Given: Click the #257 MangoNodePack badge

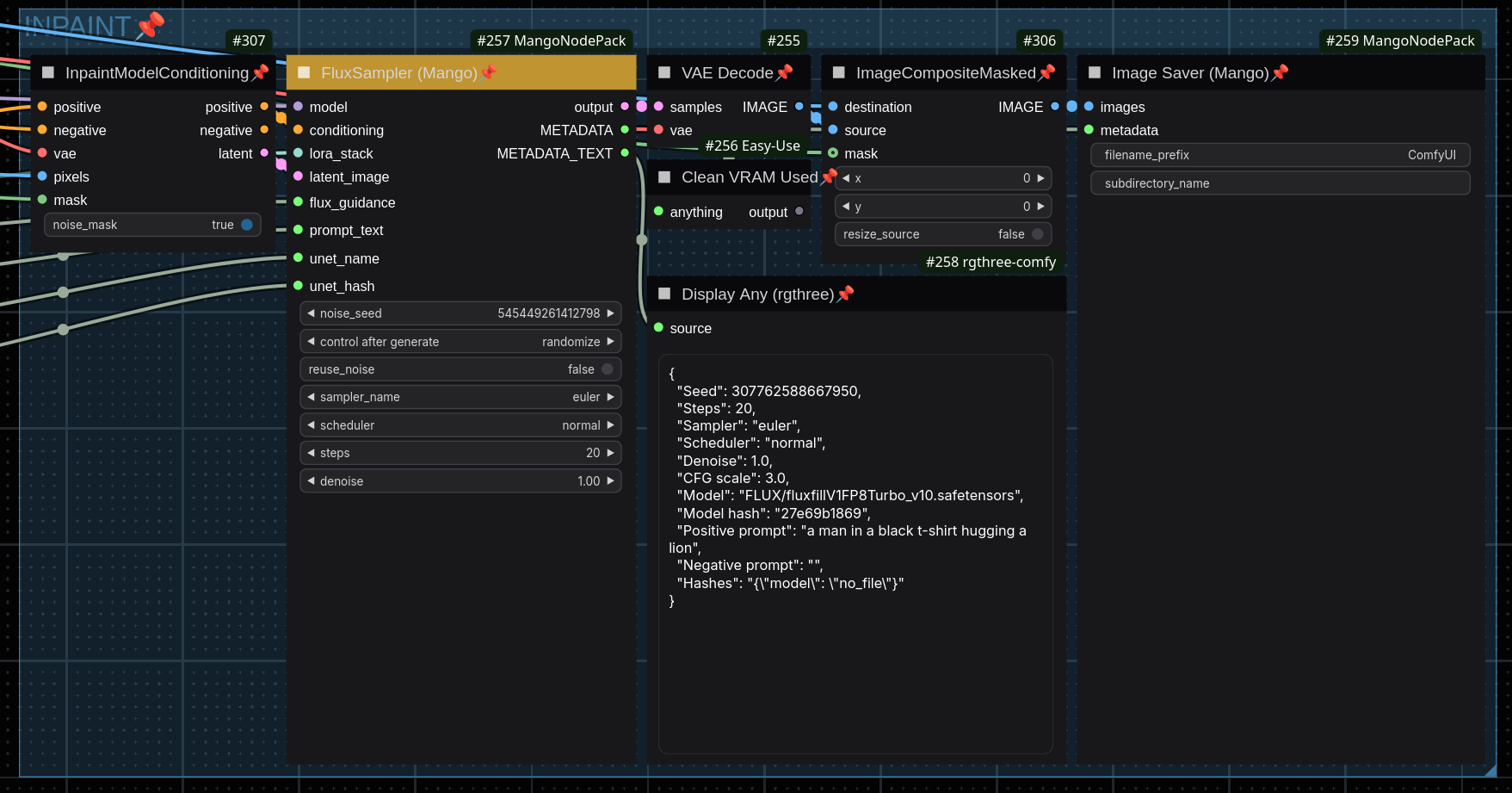Looking at the screenshot, I should [x=551, y=40].
